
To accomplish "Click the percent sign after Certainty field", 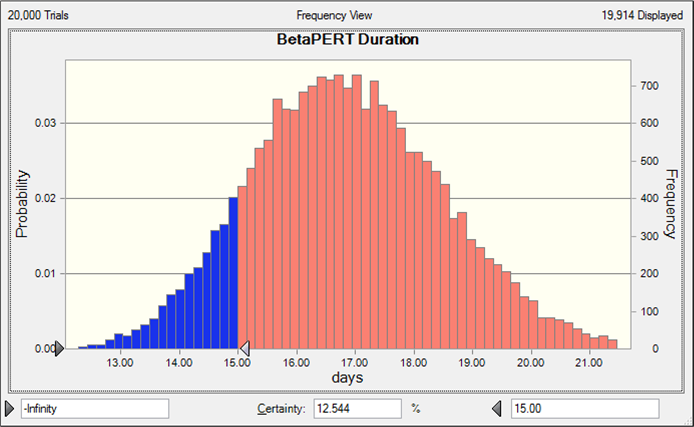I will click(x=415, y=408).
